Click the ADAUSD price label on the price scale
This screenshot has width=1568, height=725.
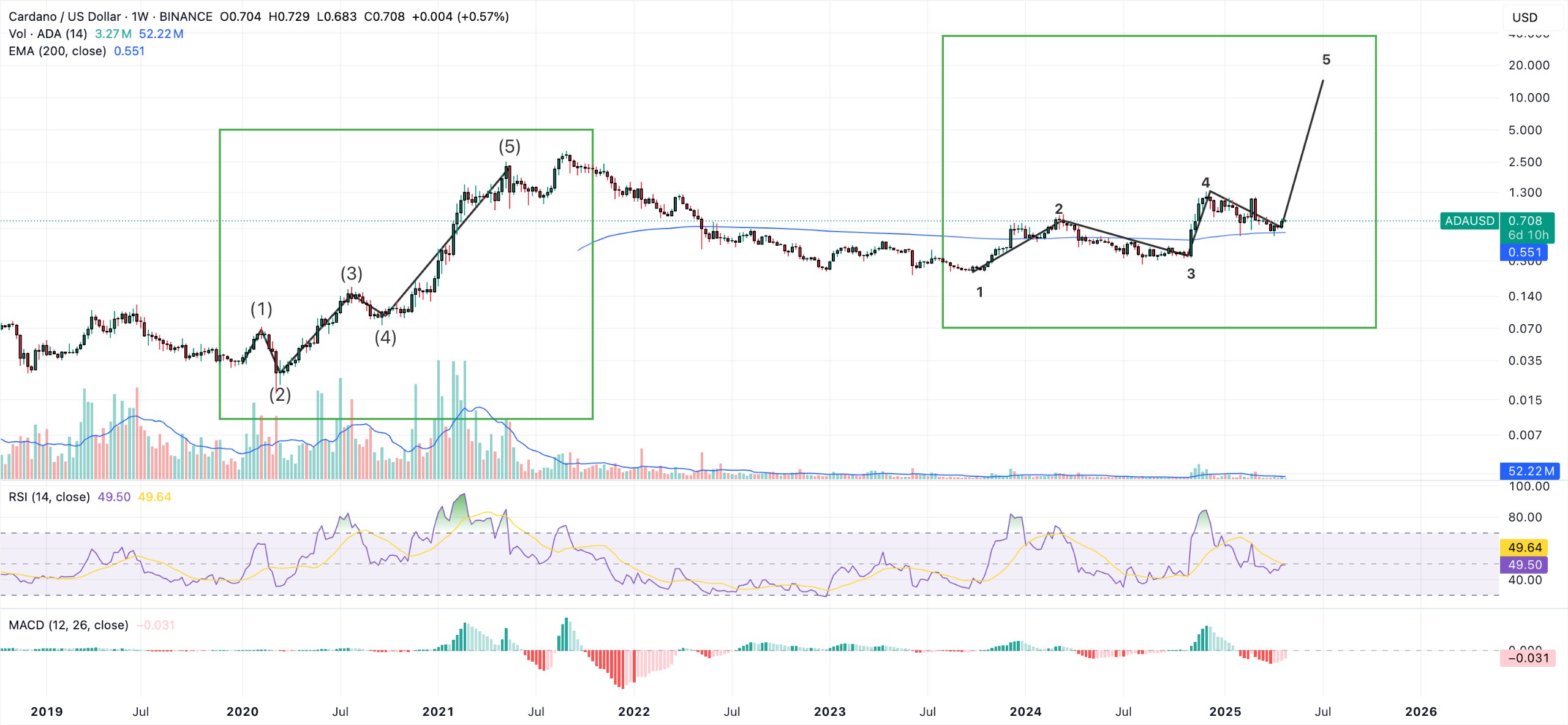(x=1469, y=221)
